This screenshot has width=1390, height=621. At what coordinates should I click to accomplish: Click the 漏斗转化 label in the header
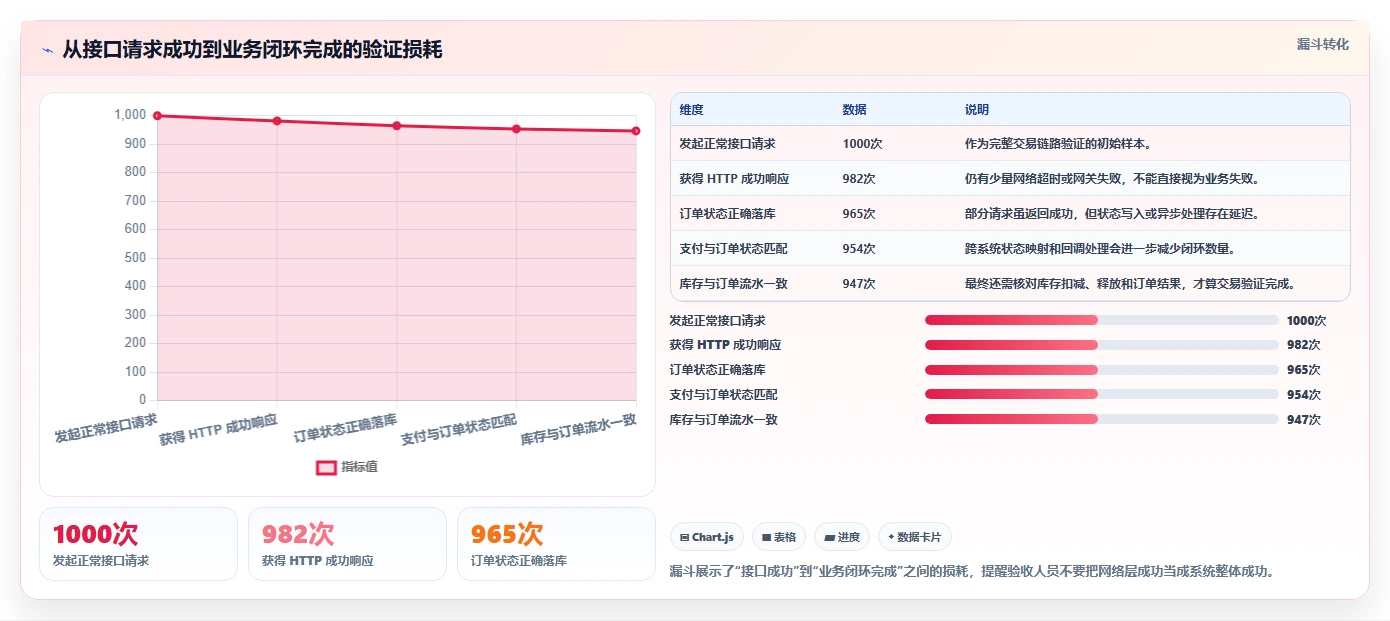pyautogui.click(x=1322, y=44)
